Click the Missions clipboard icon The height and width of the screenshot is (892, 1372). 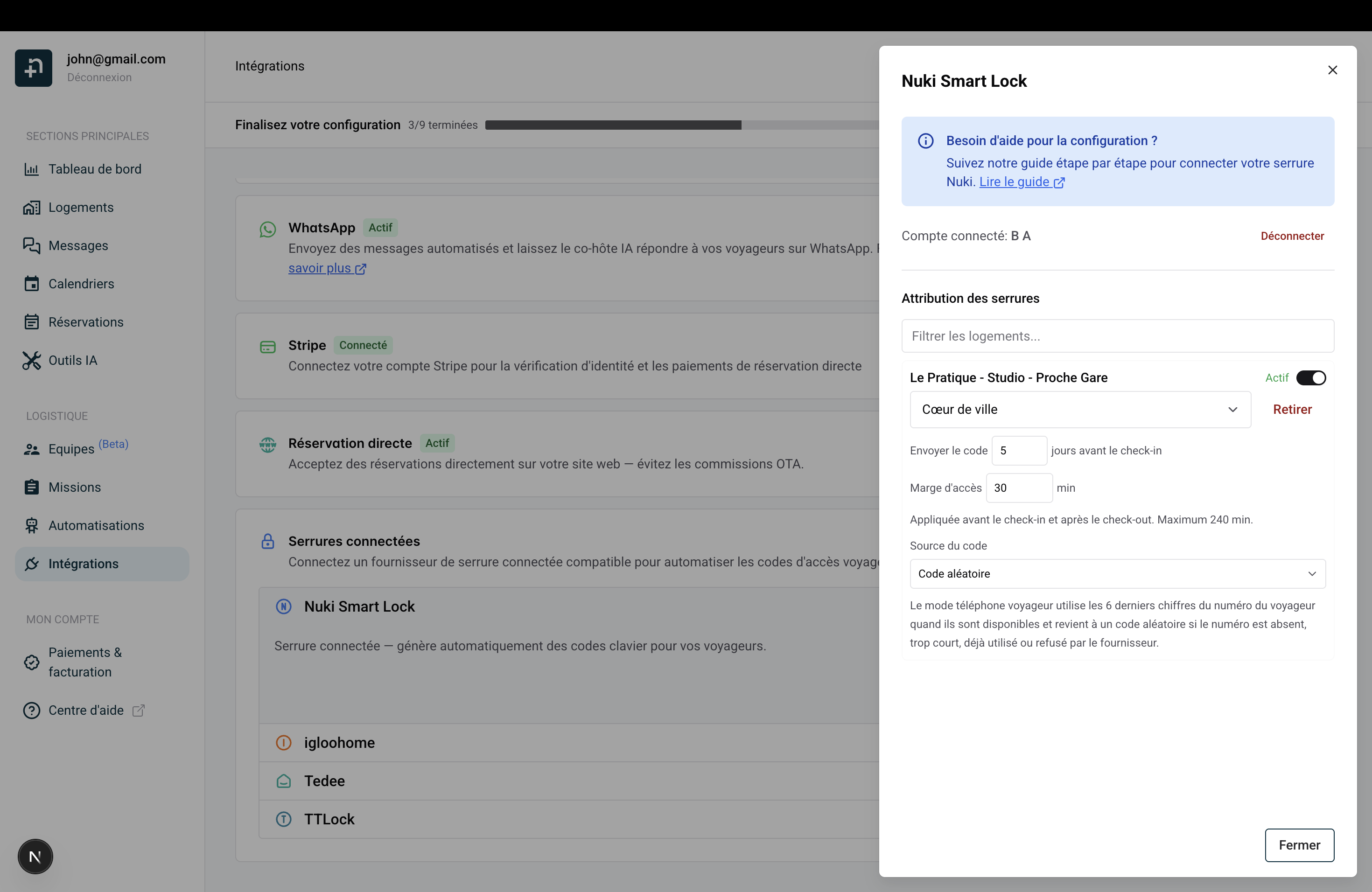[31, 488]
